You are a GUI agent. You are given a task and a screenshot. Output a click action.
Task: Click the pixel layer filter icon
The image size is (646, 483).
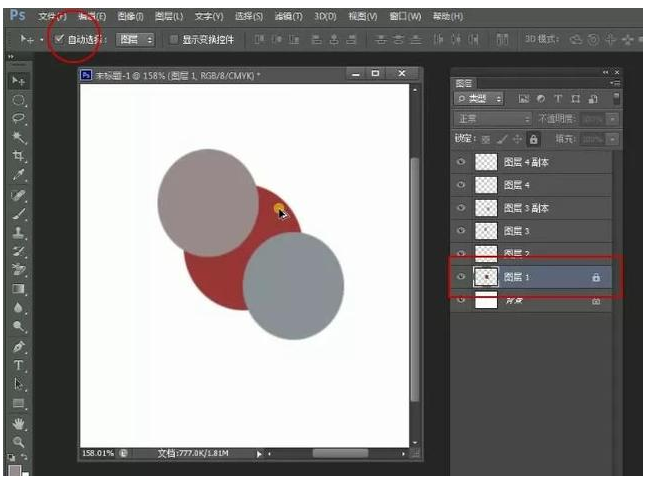(x=524, y=99)
